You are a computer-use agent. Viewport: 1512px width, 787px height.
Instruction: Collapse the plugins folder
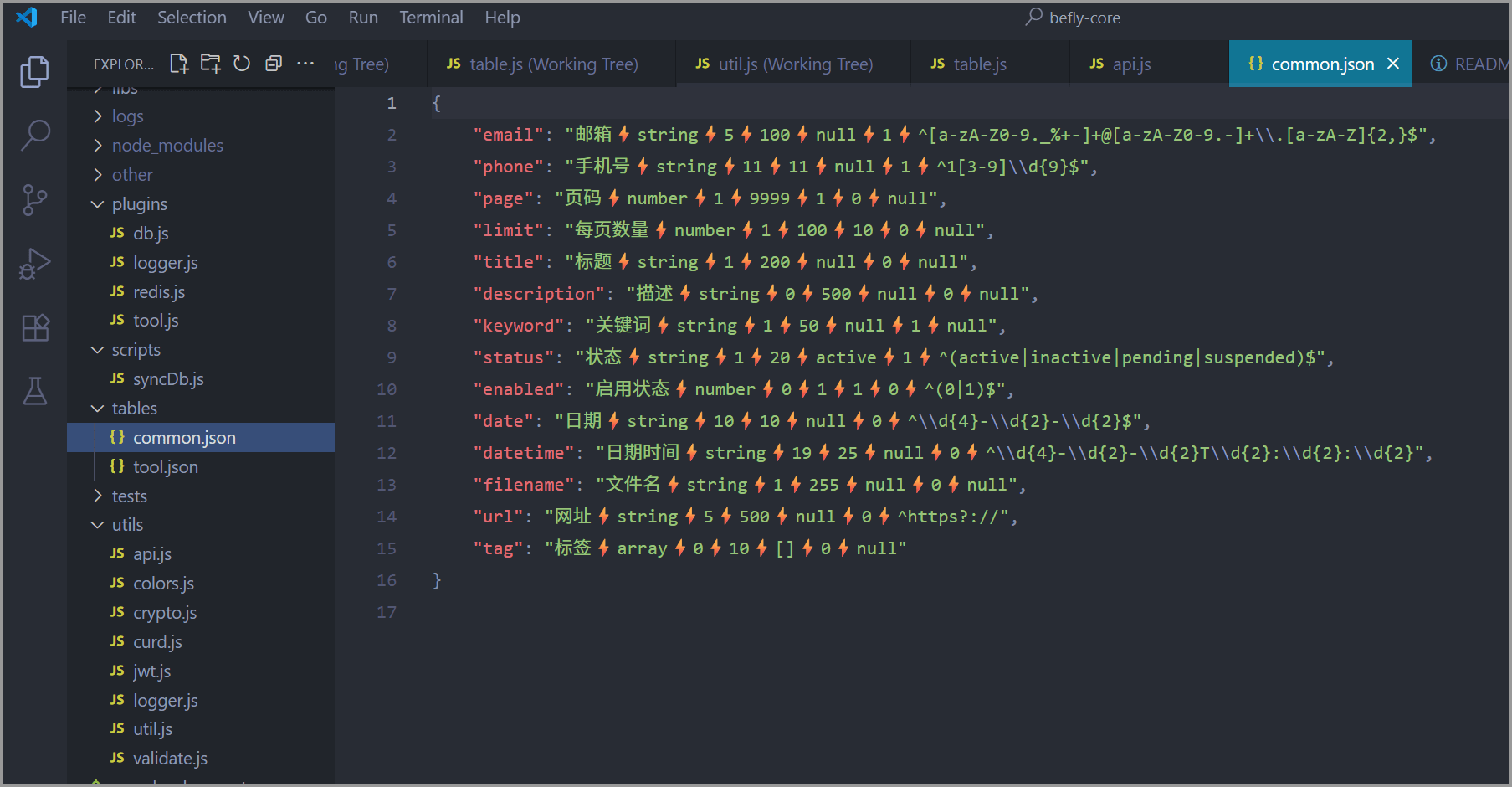coord(139,204)
